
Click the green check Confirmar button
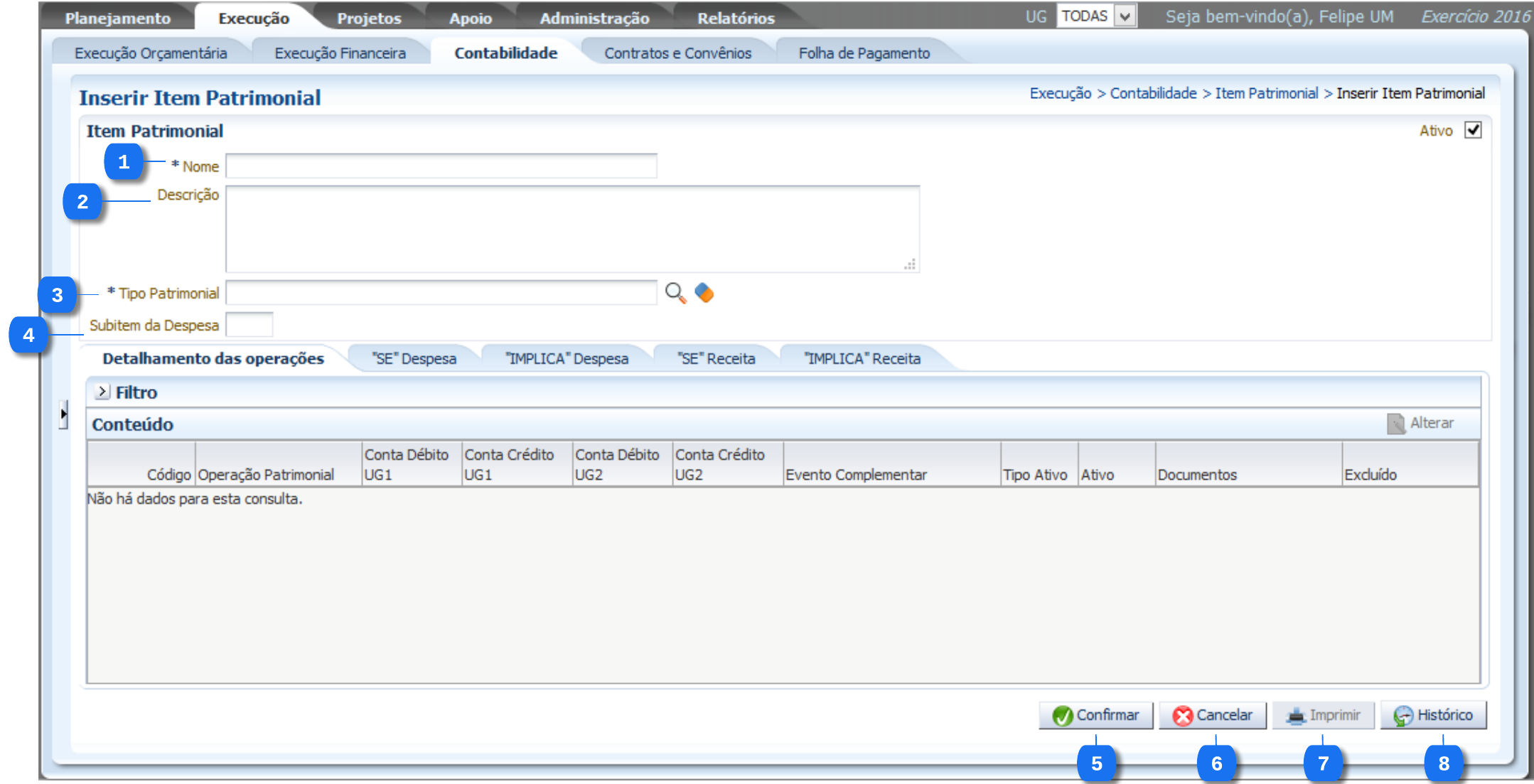(1095, 715)
